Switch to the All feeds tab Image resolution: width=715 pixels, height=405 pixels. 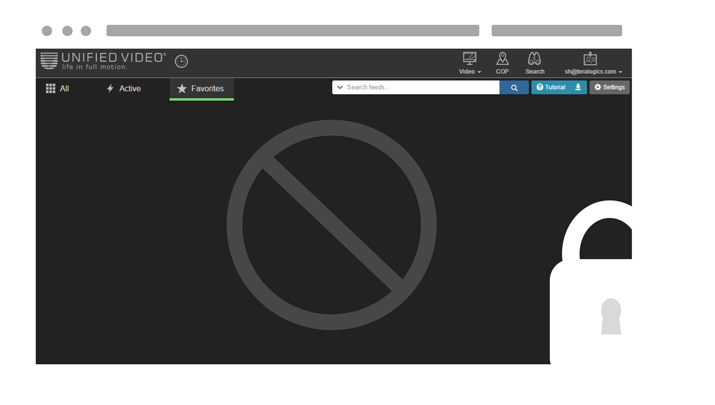pos(57,88)
